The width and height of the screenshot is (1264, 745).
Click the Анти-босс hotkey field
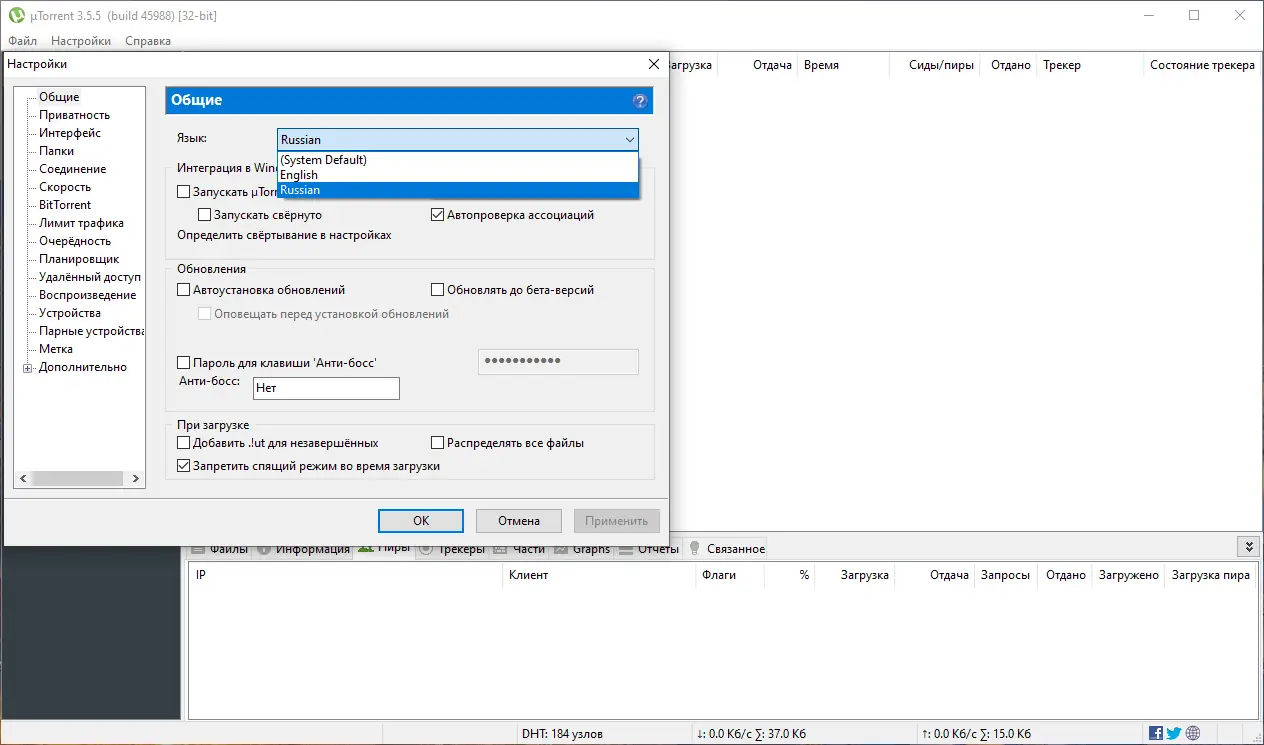click(326, 388)
